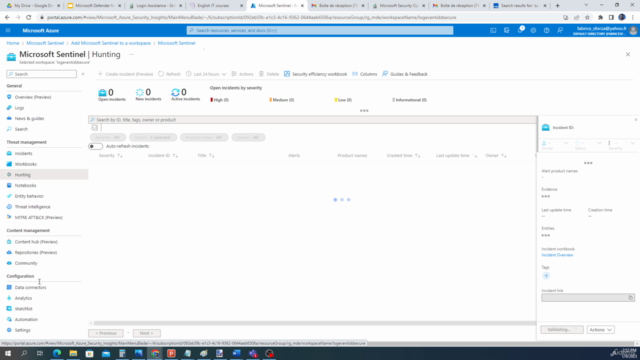Open Data connectors in the sidebar

(x=30, y=287)
